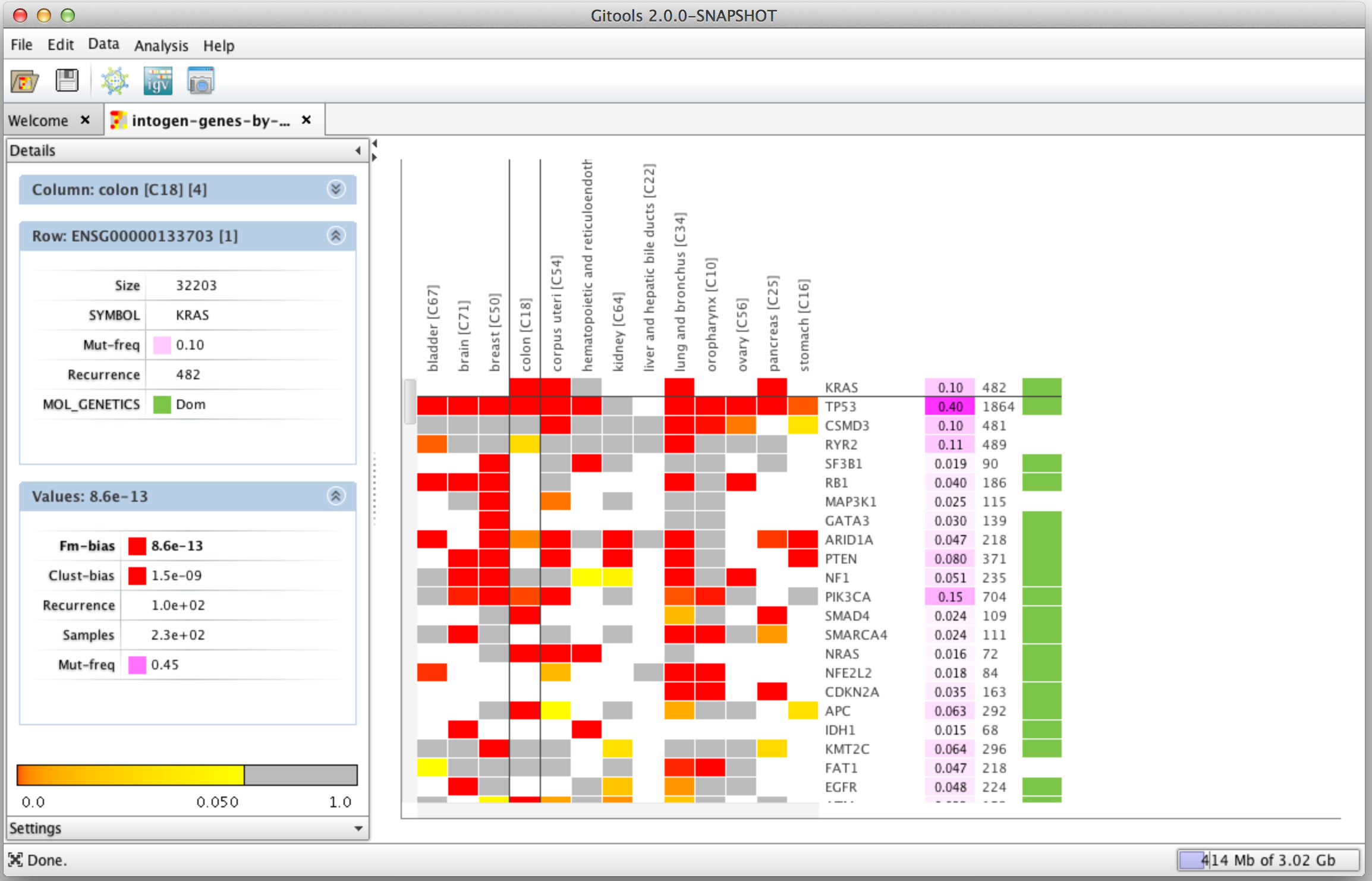Collapse the Details panel arrow
The width and height of the screenshot is (1372, 881).
pos(358,150)
